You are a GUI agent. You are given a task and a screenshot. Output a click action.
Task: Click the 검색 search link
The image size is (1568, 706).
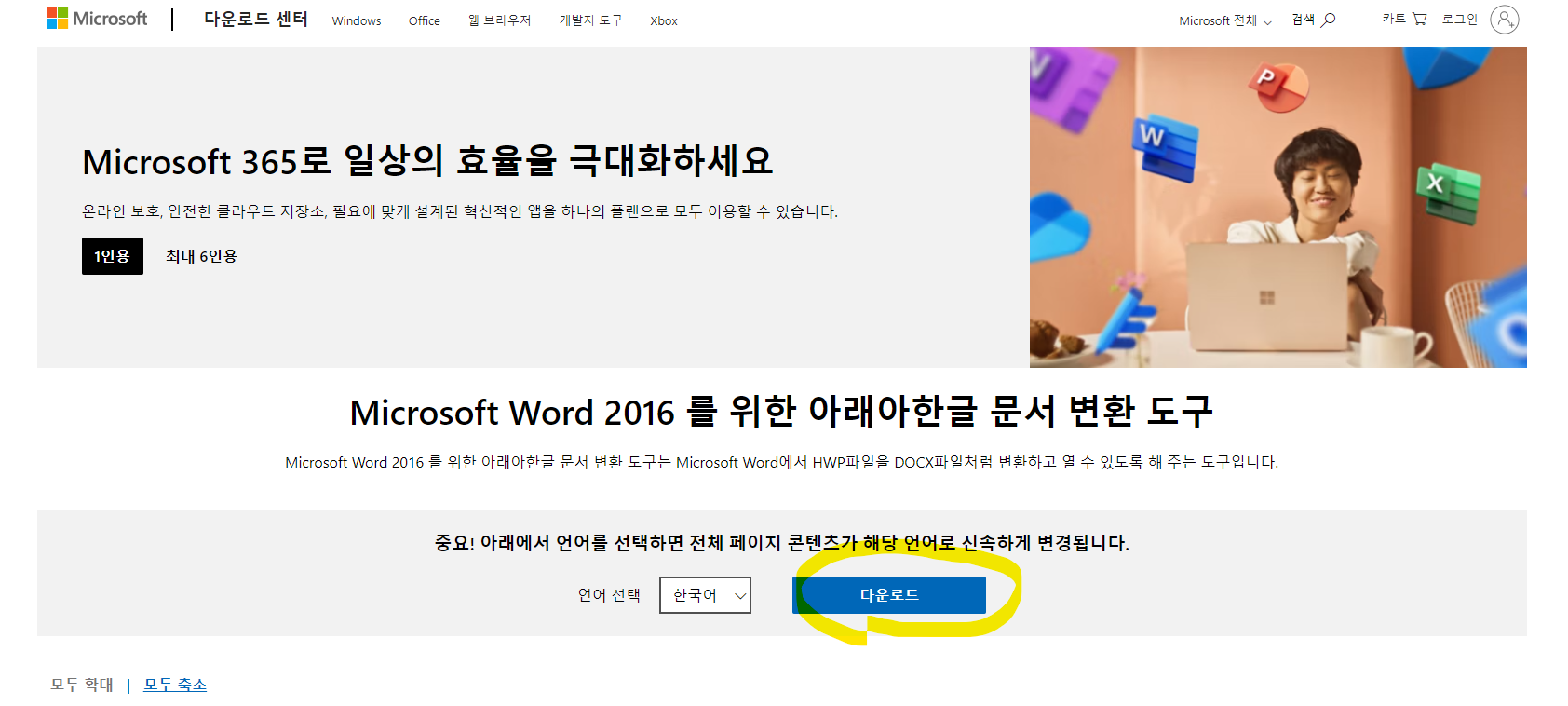[x=1303, y=20]
